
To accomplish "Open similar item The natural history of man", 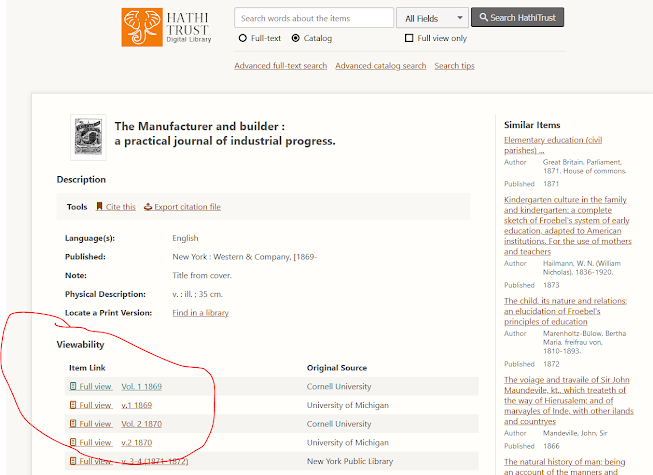I will 564,466.
